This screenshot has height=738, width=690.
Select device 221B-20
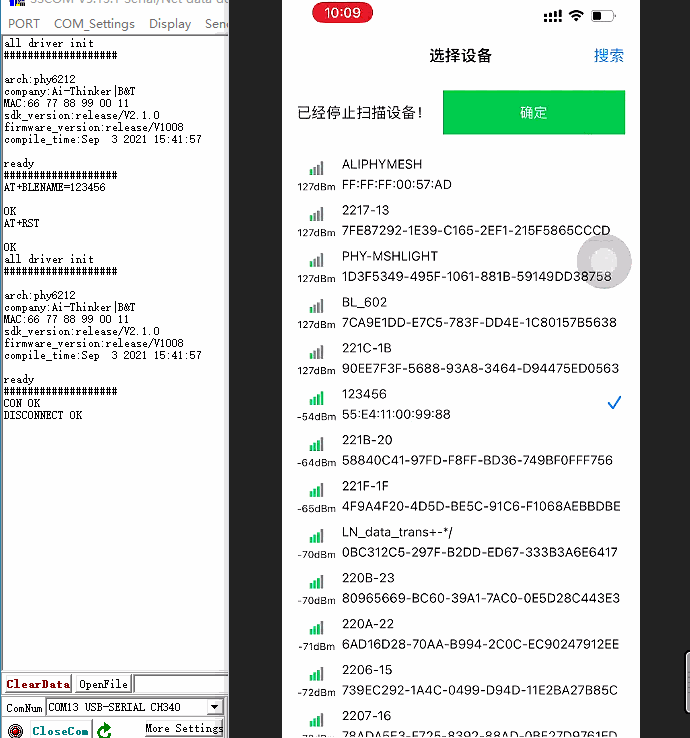[x=461, y=450]
